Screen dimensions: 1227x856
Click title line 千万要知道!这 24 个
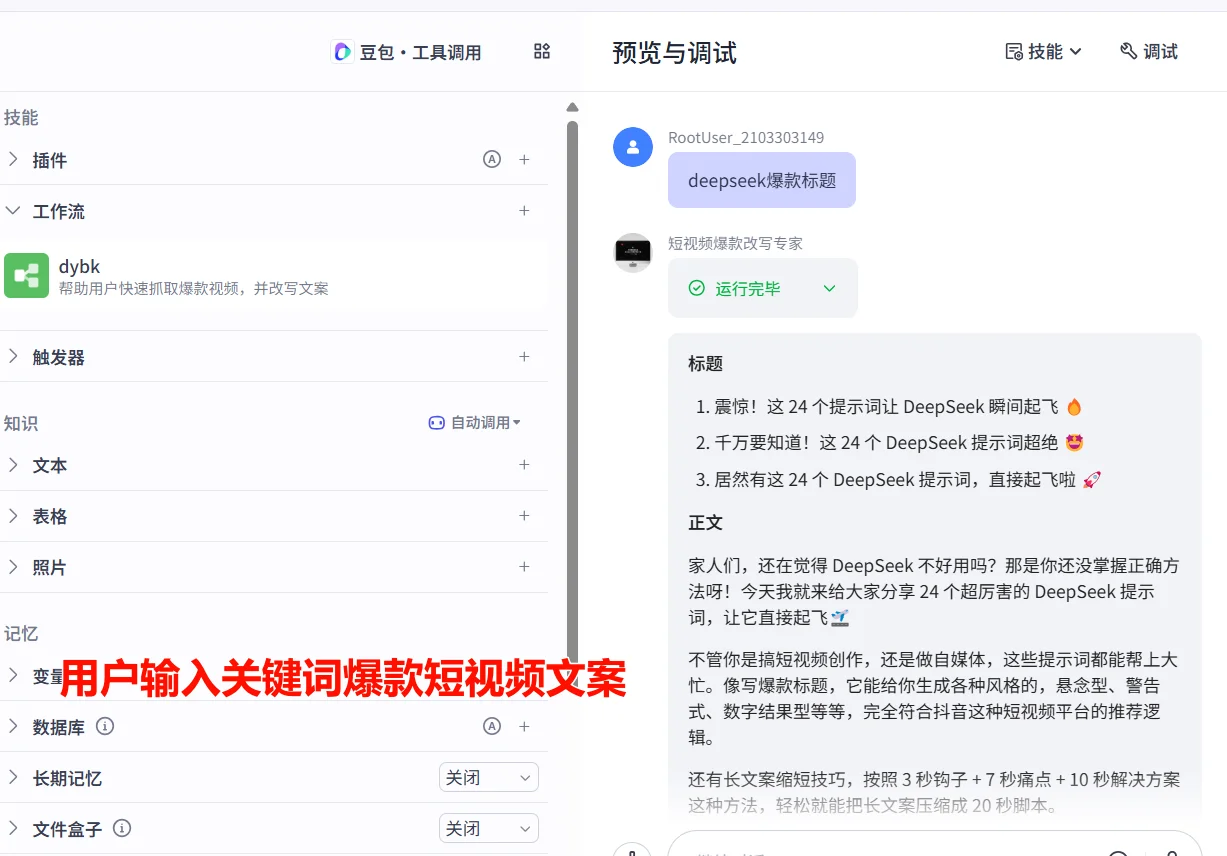click(899, 442)
